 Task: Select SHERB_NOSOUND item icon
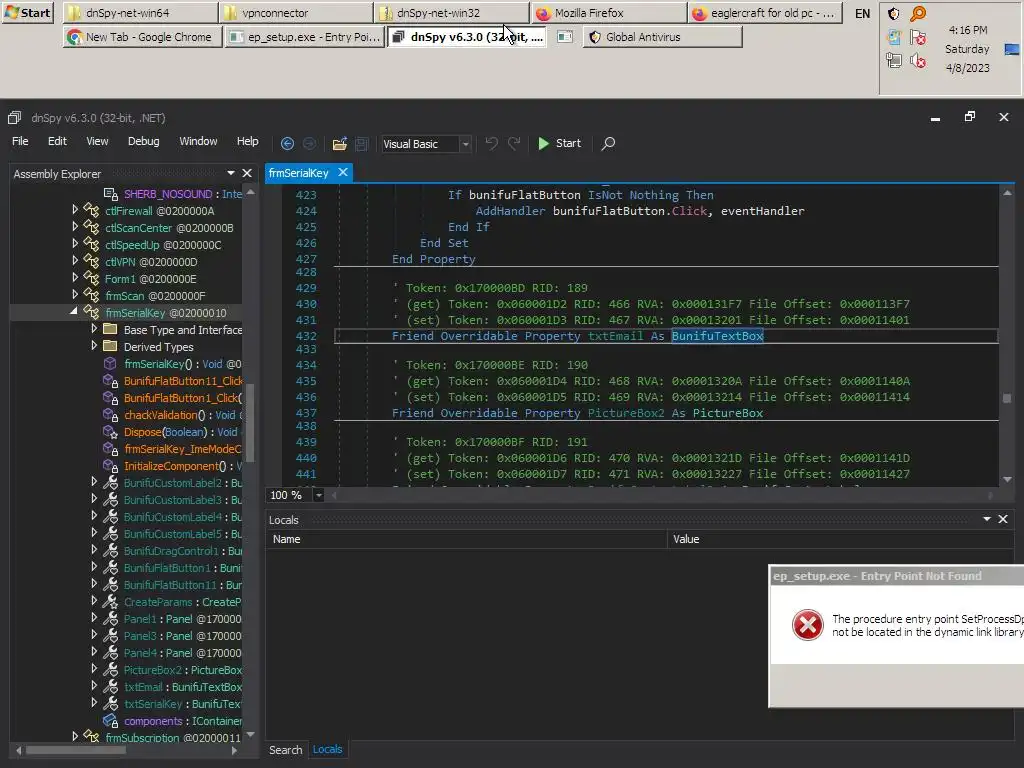[110, 194]
